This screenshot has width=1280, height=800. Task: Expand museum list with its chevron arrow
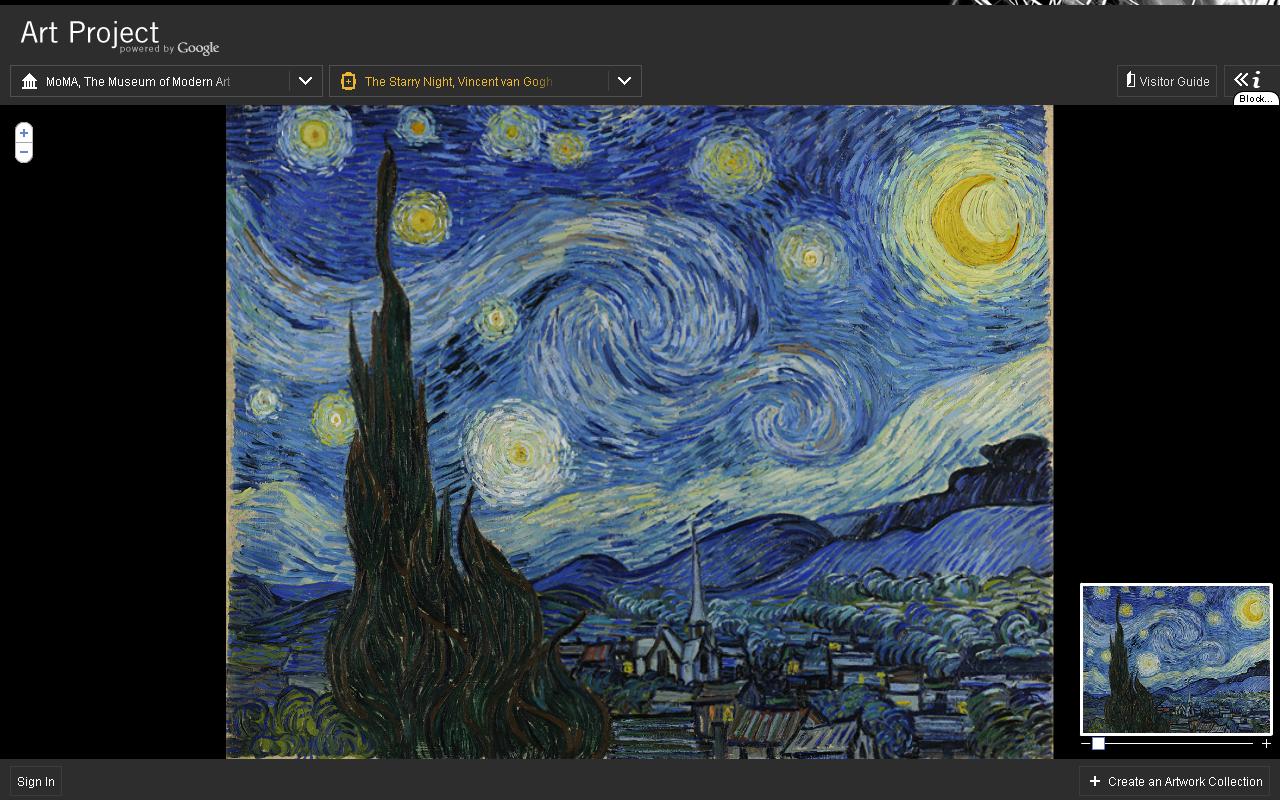click(x=305, y=81)
